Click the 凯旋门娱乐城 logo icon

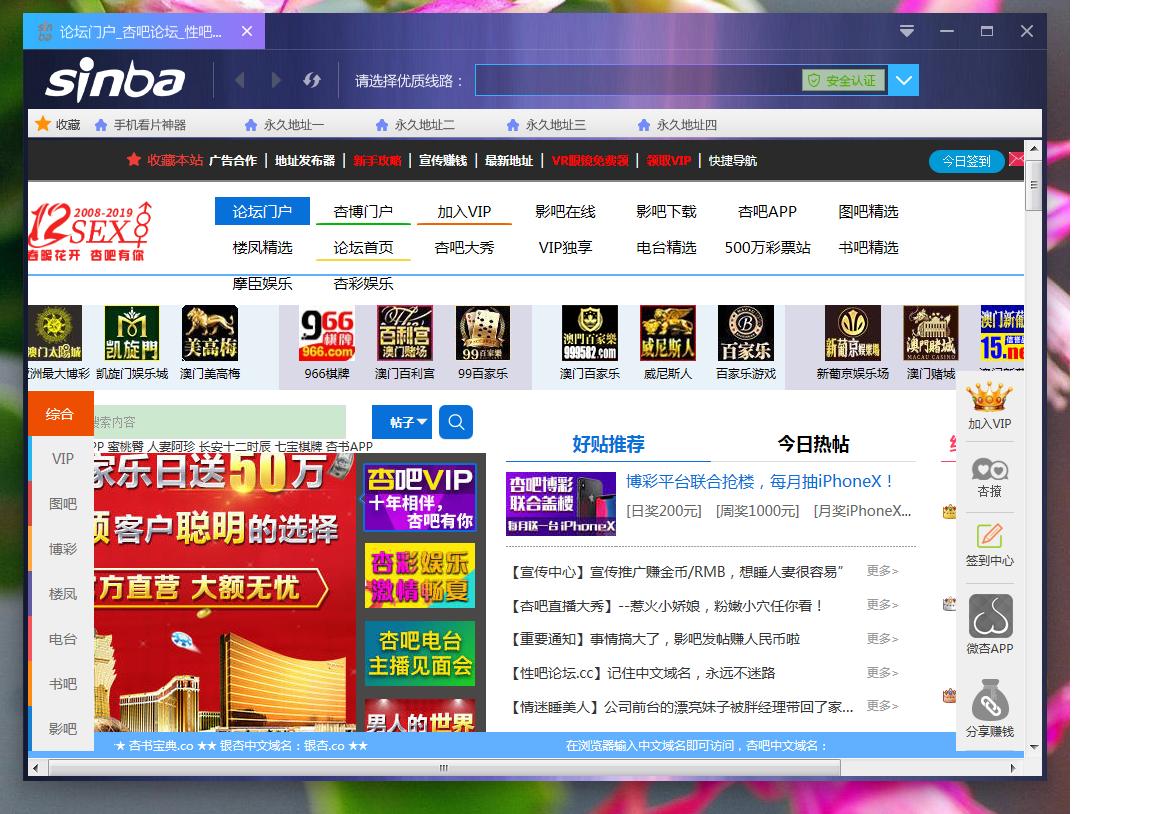click(132, 333)
